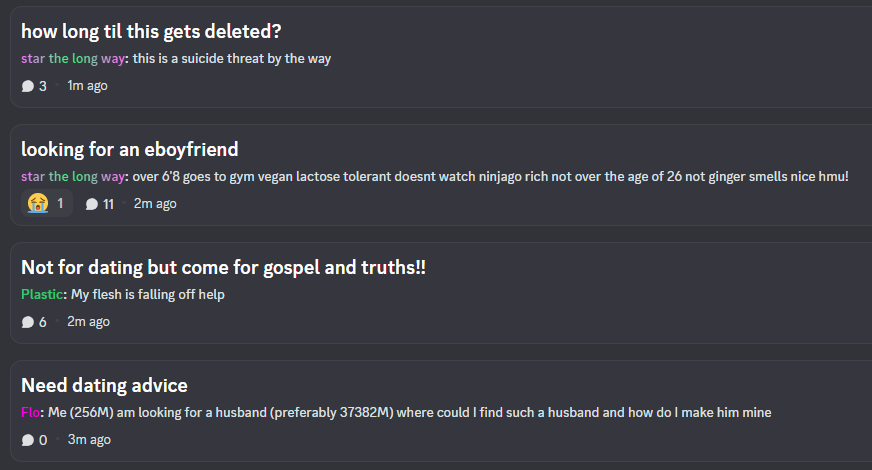Open the "looking for an eboyfriend" post title
The height and width of the screenshot is (470, 872).
130,149
